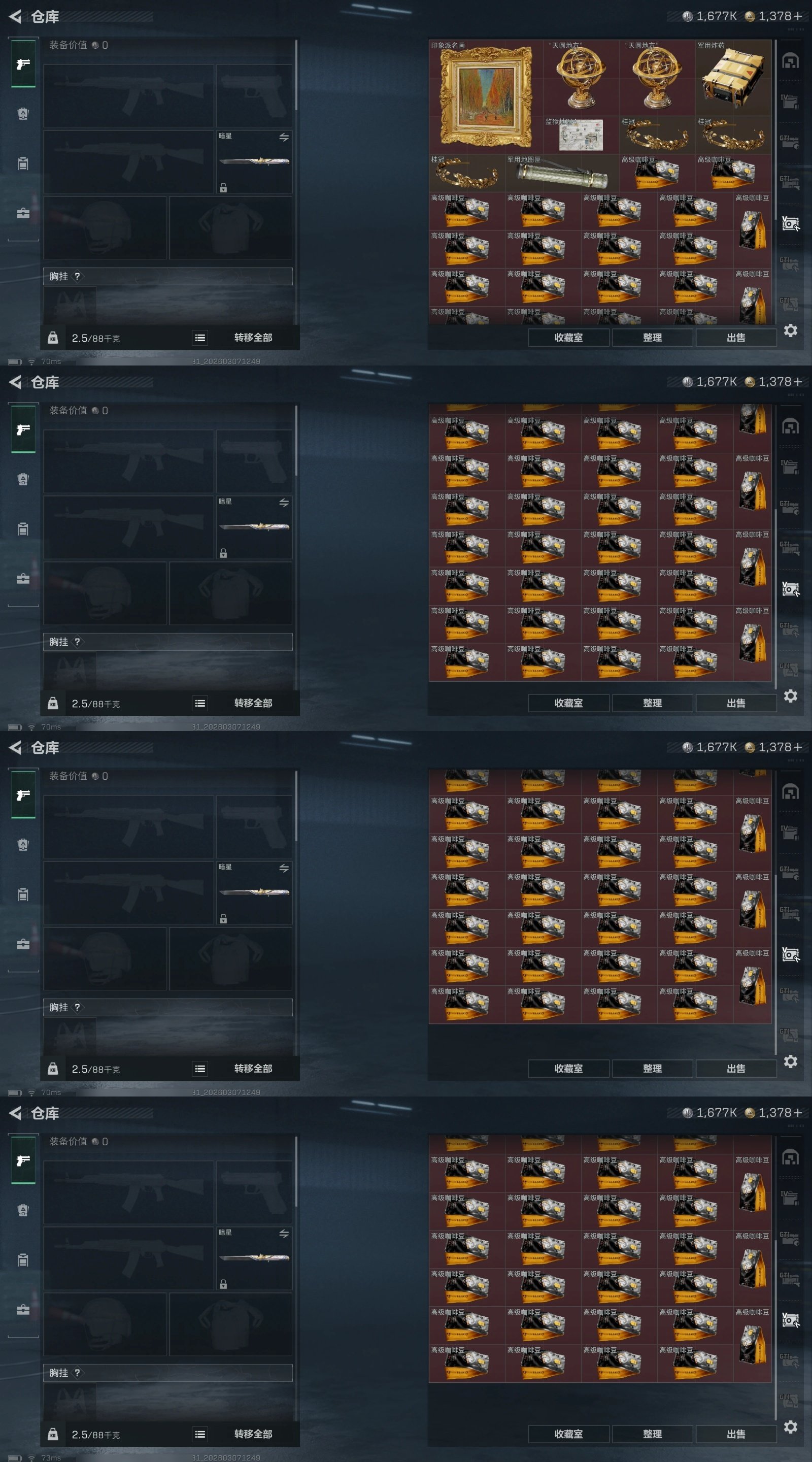Select weapons tab icon in first equipment sidebar
Viewport: 812px width, 1462px height.
pyautogui.click(x=23, y=64)
